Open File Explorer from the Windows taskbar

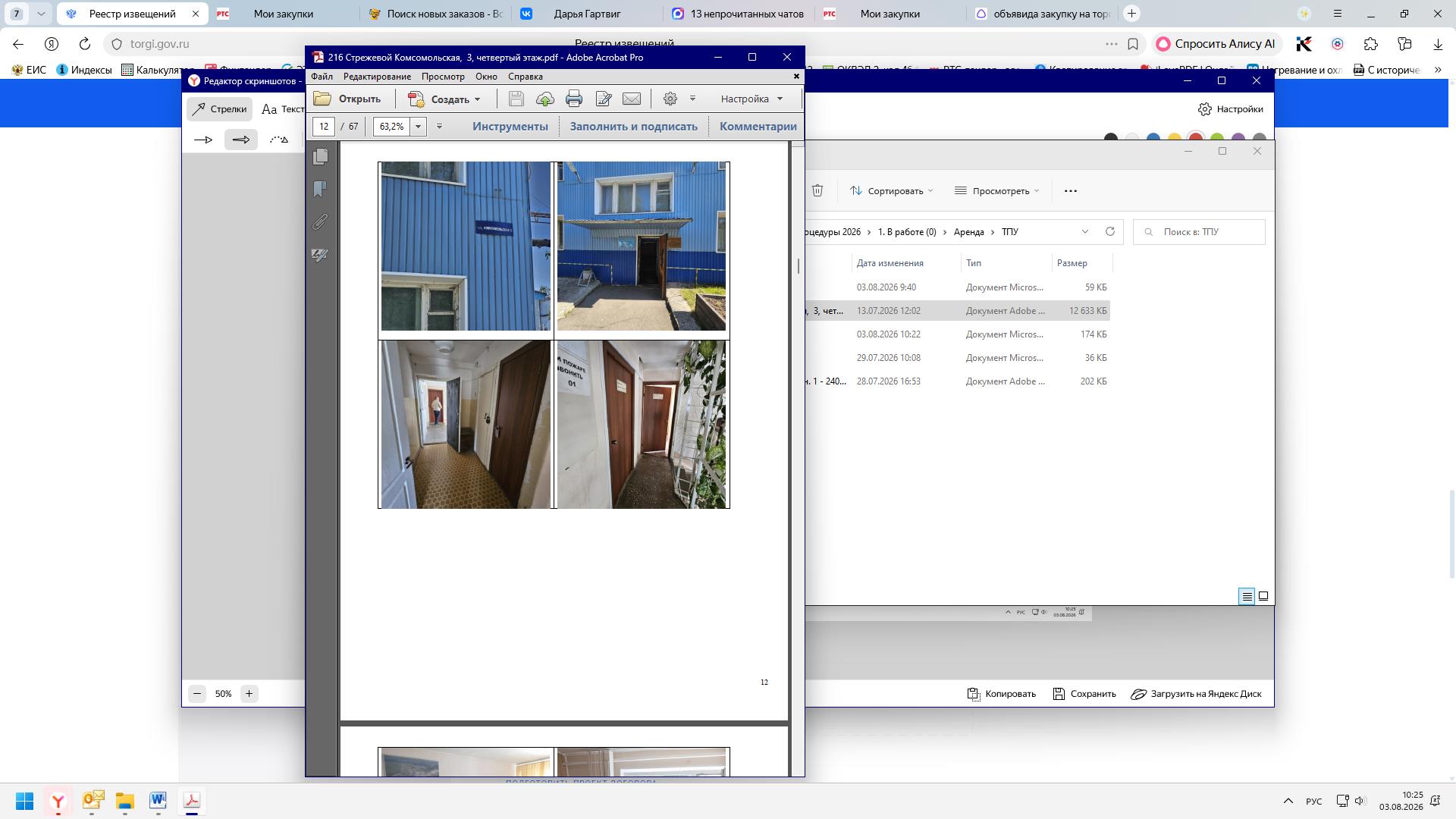pos(124,801)
